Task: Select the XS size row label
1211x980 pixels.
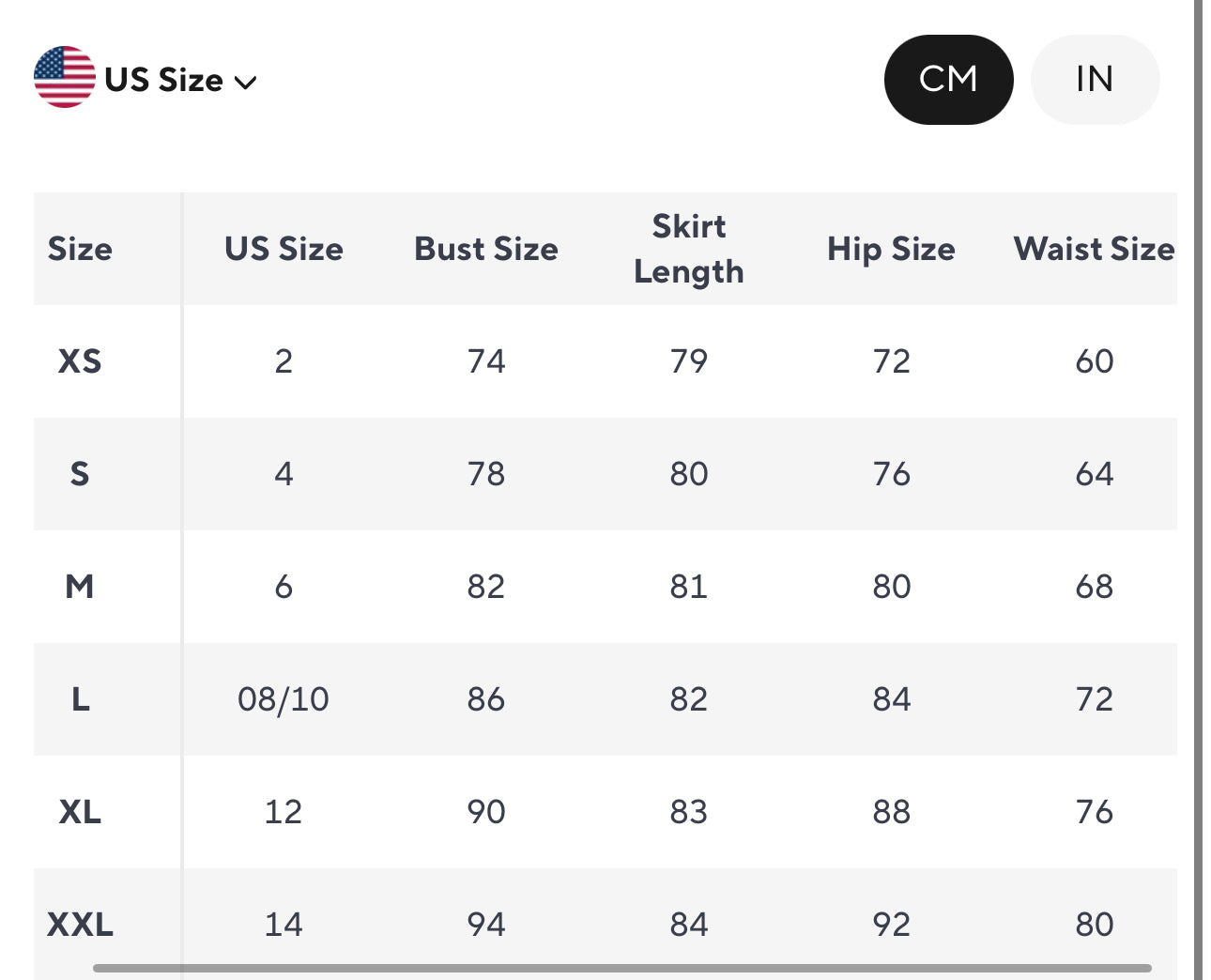Action: click(x=80, y=361)
